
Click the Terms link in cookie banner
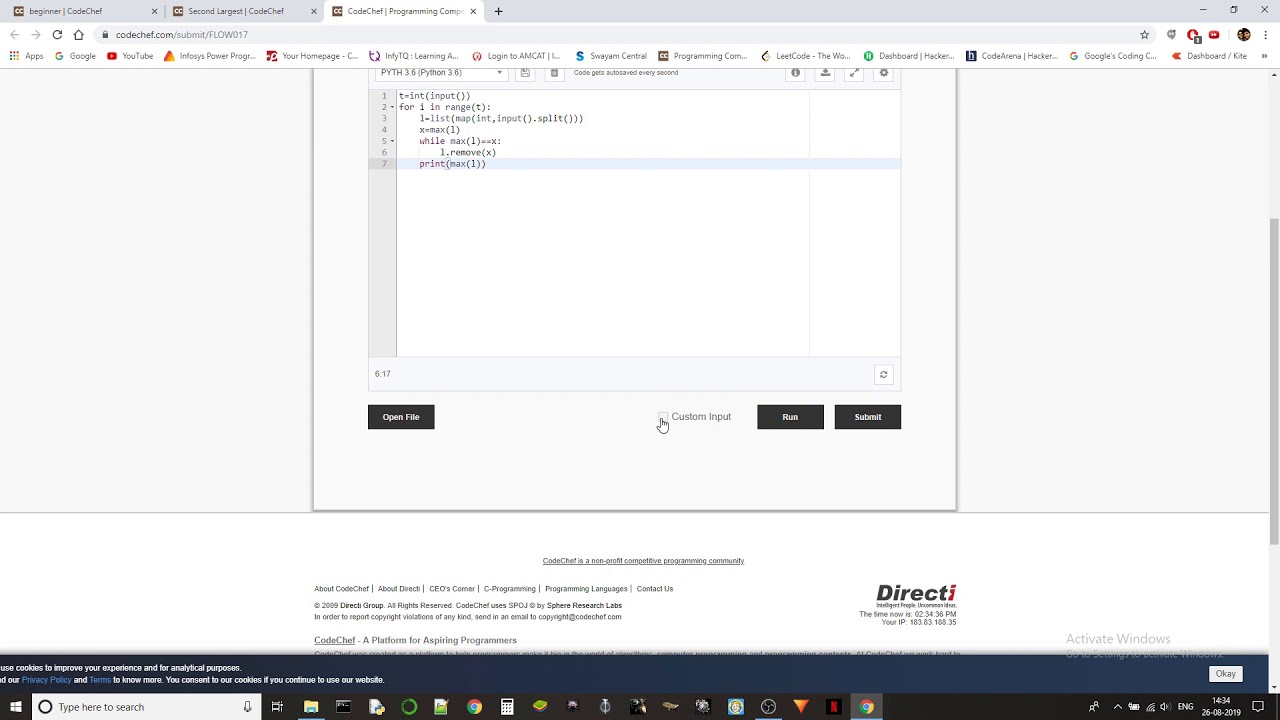click(x=100, y=680)
